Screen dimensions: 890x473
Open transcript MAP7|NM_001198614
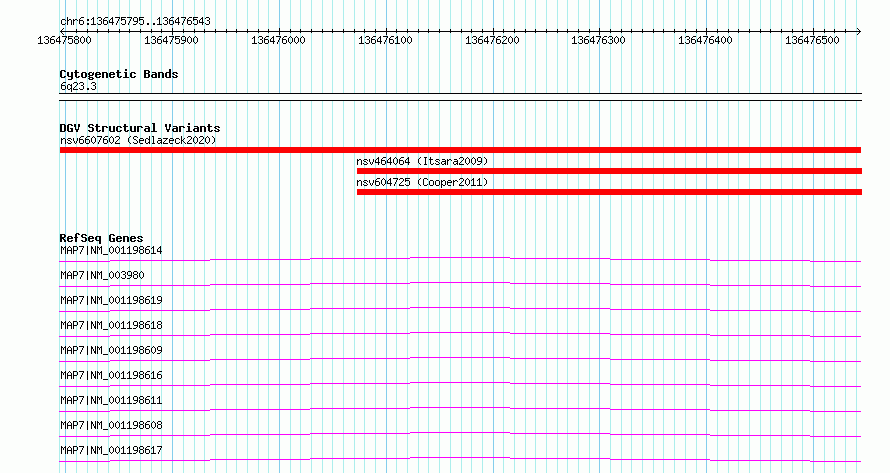pyautogui.click(x=111, y=250)
